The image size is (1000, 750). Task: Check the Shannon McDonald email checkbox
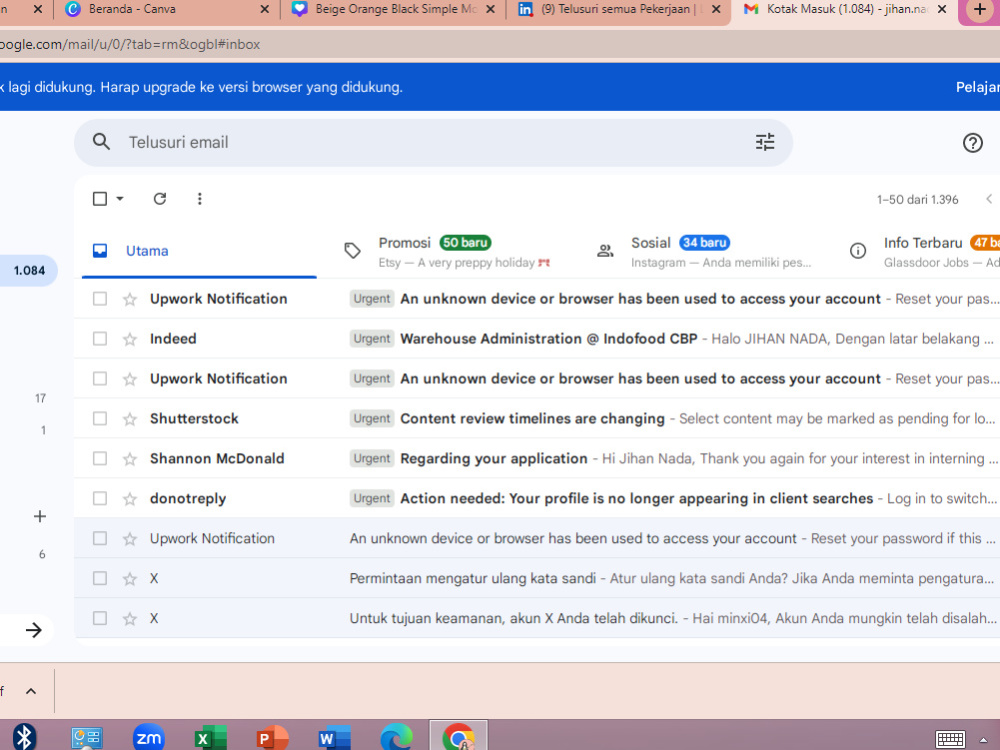click(x=100, y=459)
